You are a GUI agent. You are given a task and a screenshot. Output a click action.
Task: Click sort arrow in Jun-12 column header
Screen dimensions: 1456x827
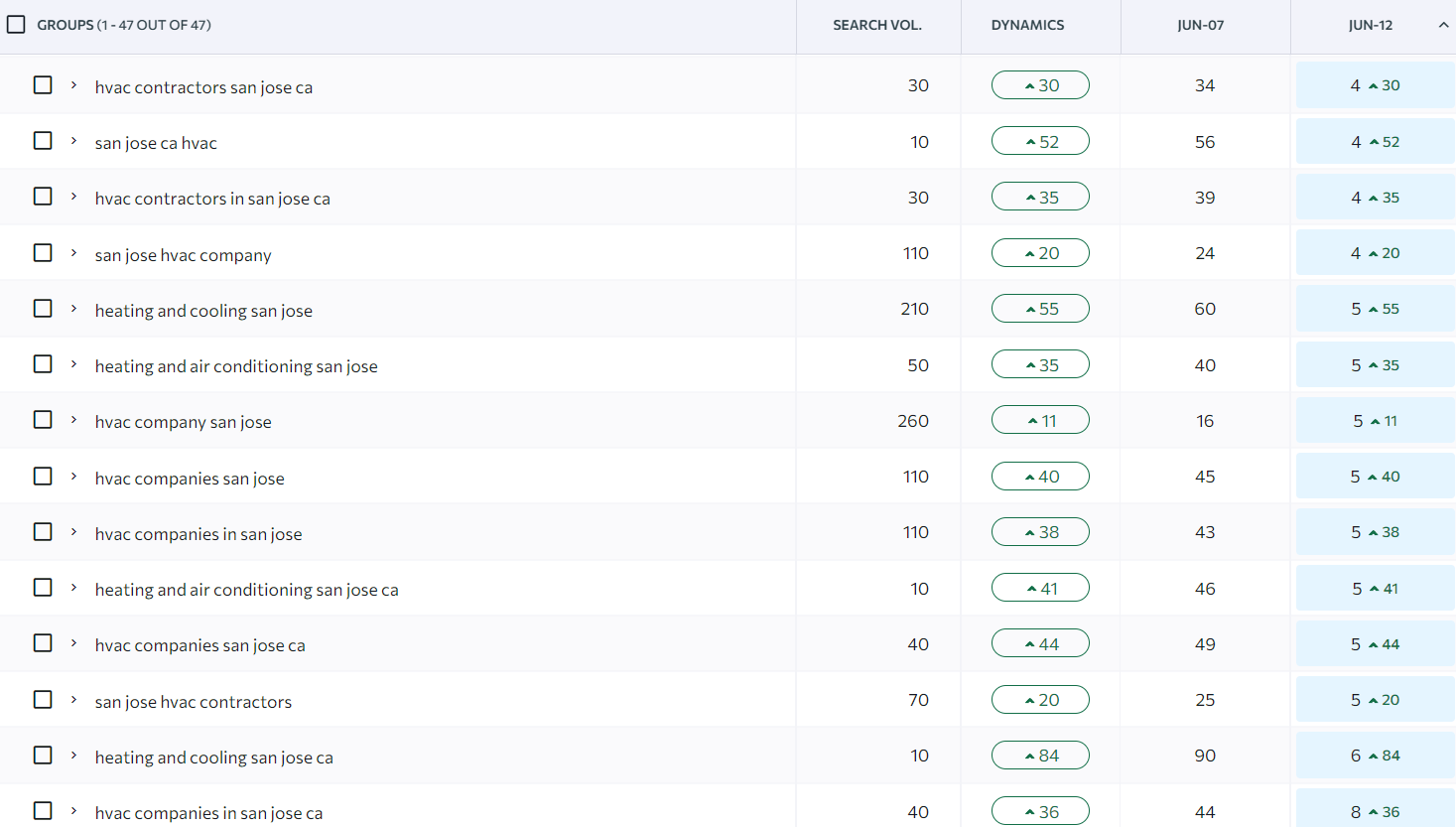coord(1443,25)
